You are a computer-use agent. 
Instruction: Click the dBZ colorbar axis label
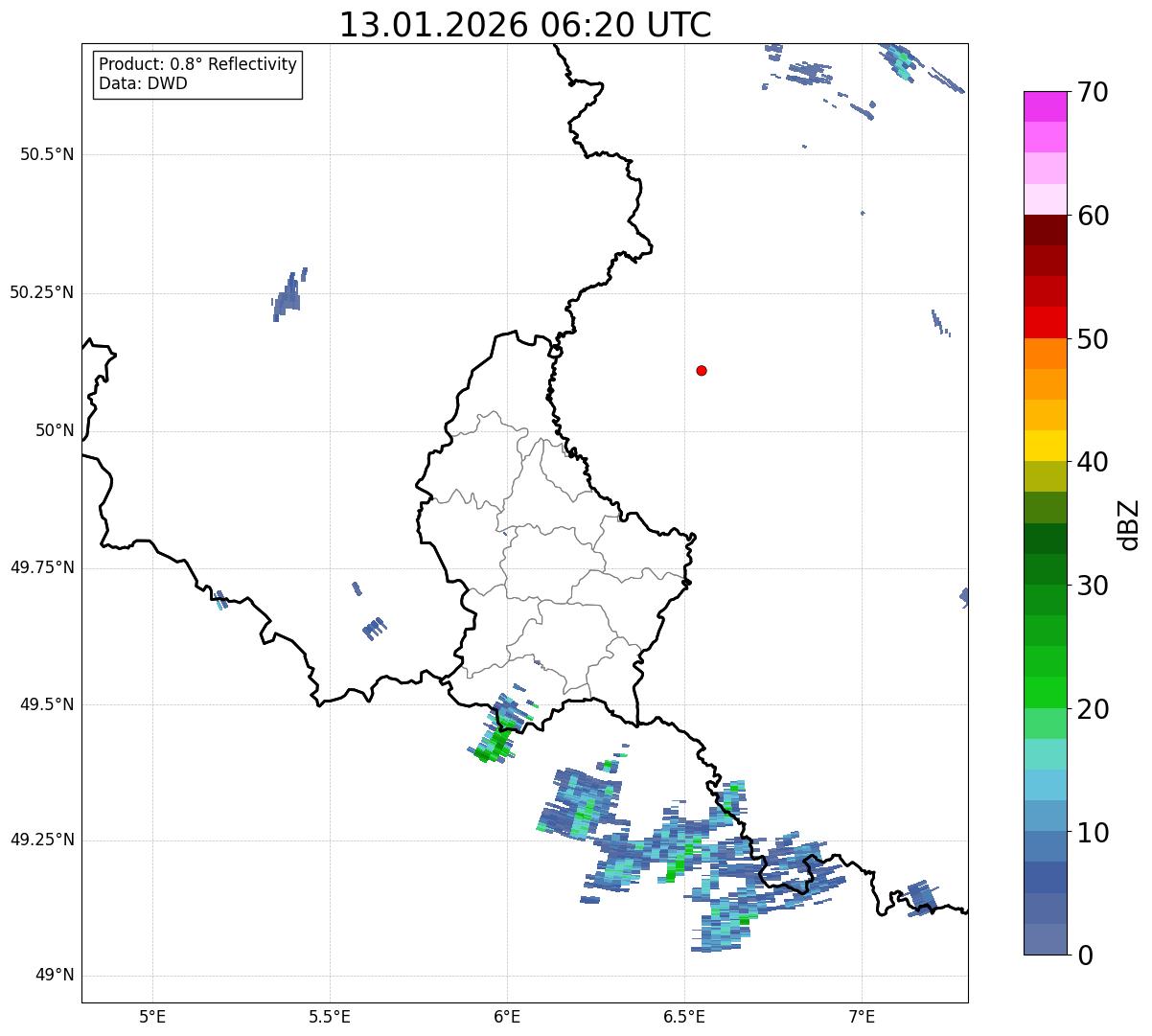pyautogui.click(x=1128, y=524)
